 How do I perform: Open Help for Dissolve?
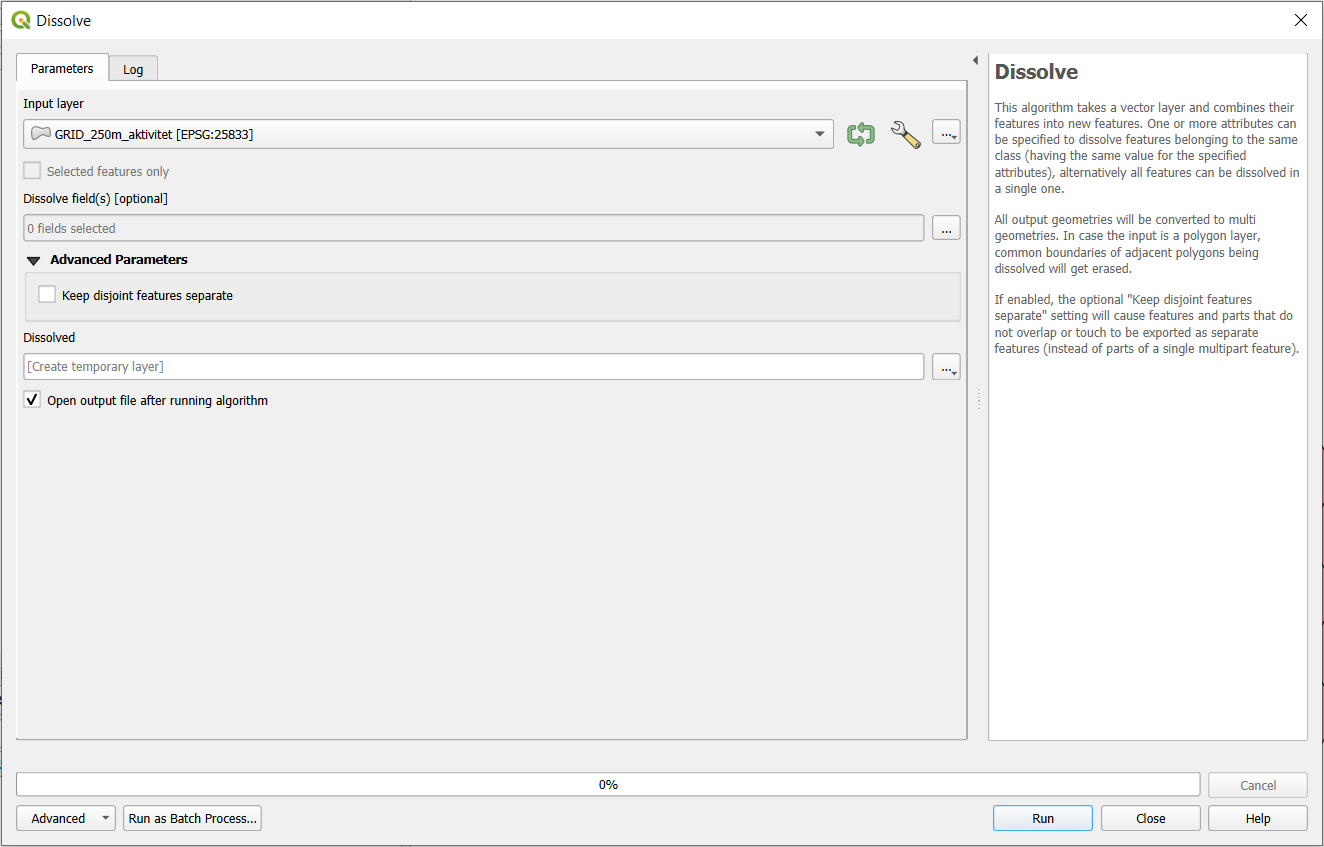point(1258,818)
